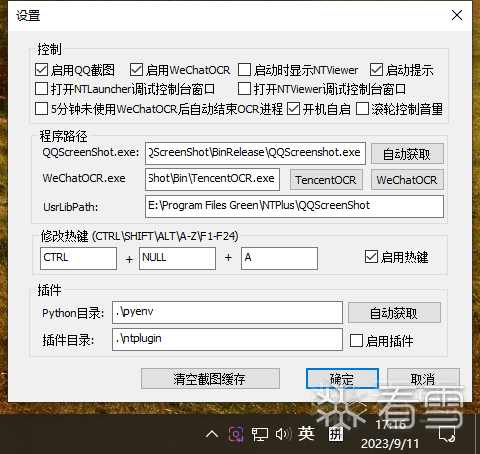Viewport: 480px width, 454px height.
Task: Click the NULL hotkey field
Action: pos(177,258)
